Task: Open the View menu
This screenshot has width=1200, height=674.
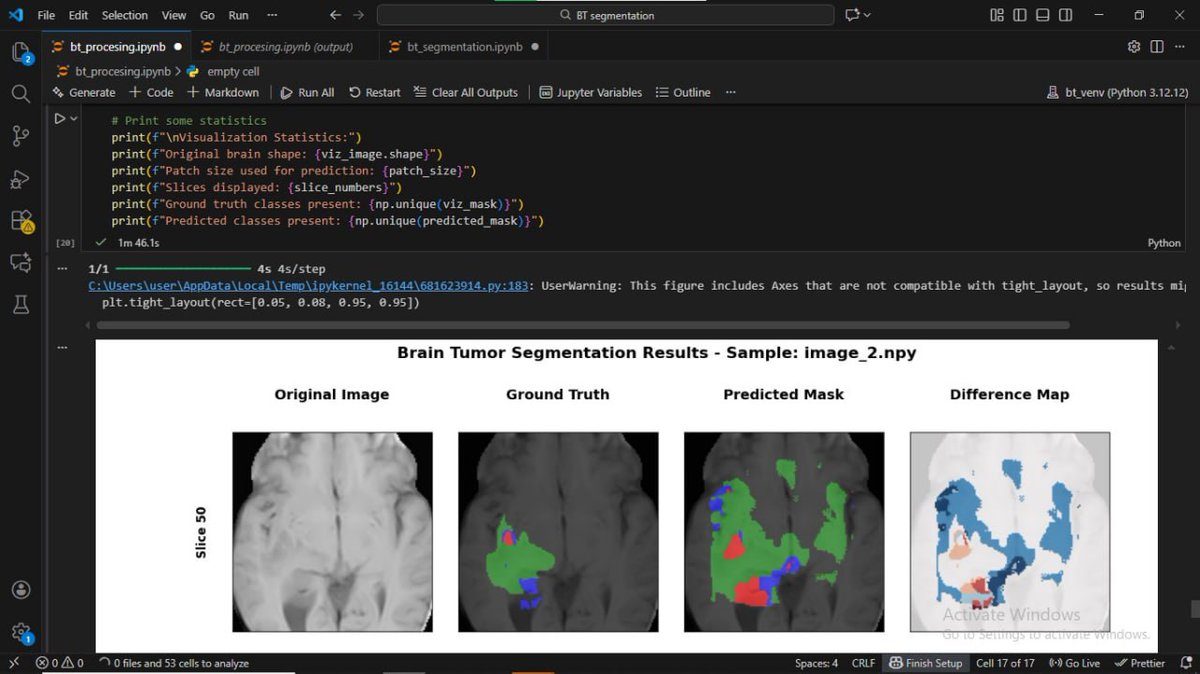Action: [174, 15]
